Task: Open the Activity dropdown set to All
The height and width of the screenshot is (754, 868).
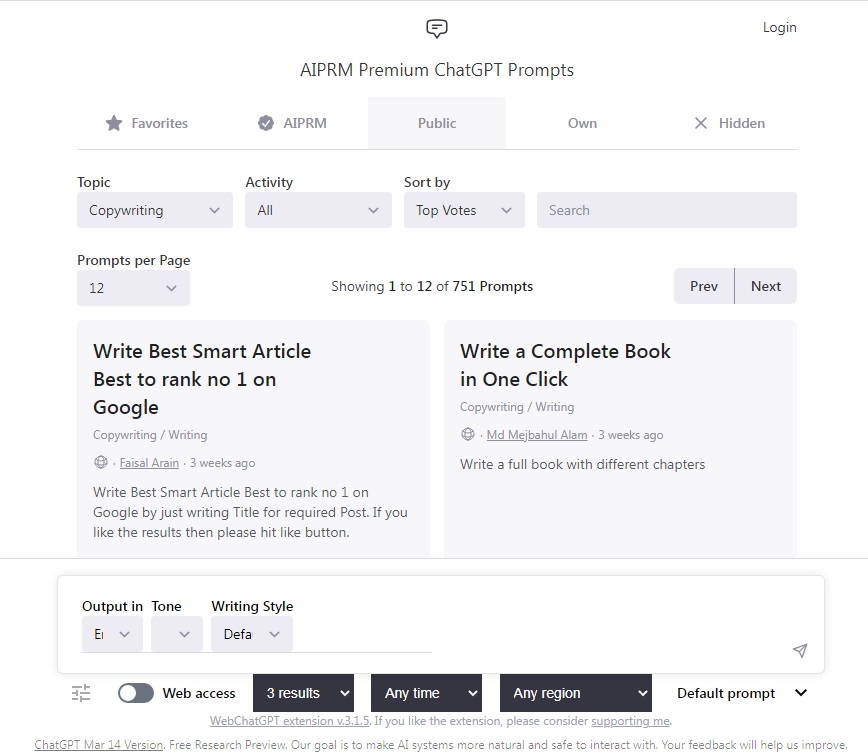Action: click(x=318, y=210)
